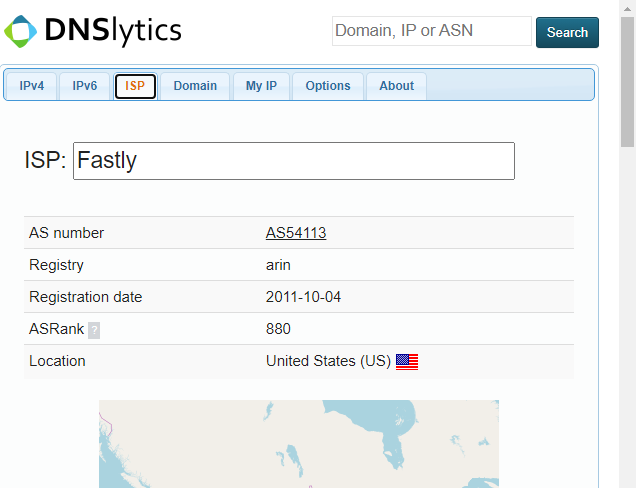Click the scrollbar up arrow
Image resolution: width=636 pixels, height=488 pixels.
coord(627,8)
